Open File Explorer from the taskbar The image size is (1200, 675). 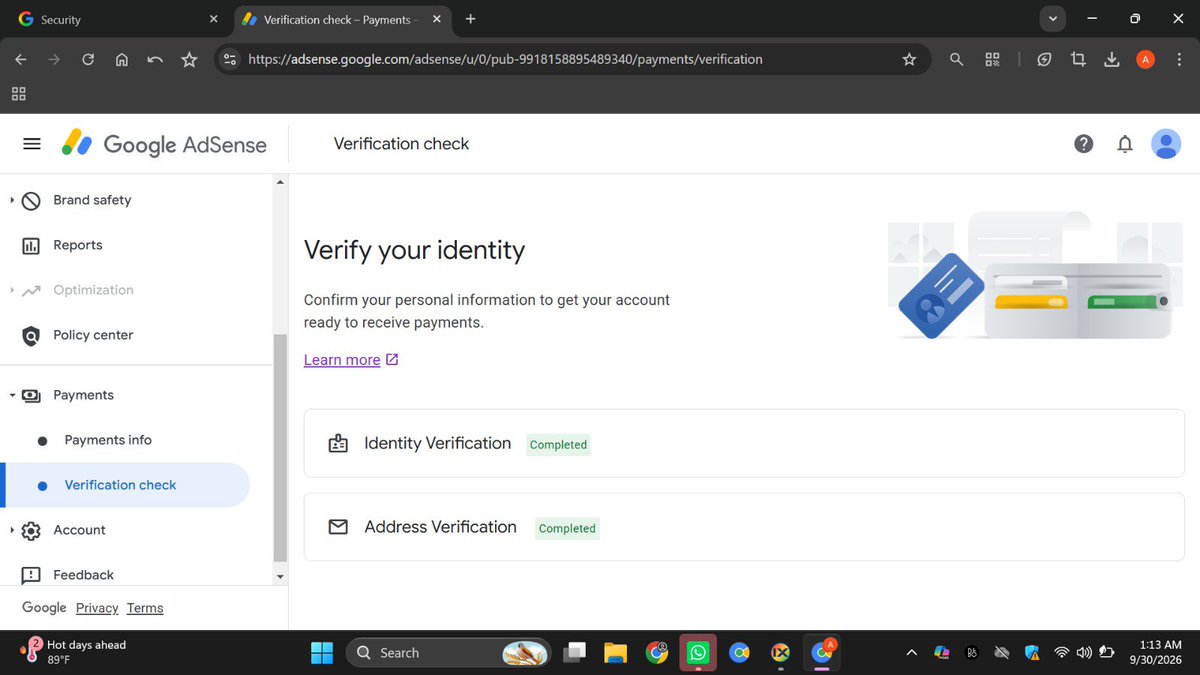pos(614,653)
